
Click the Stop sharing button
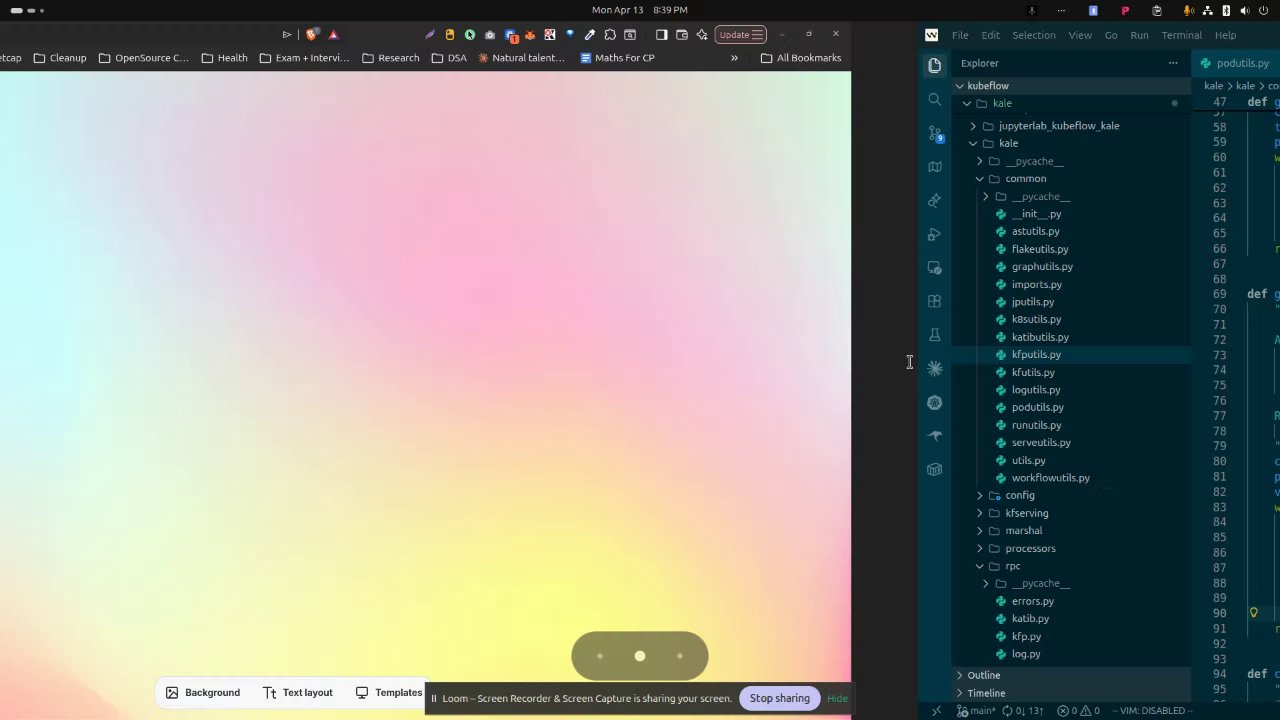pos(780,698)
